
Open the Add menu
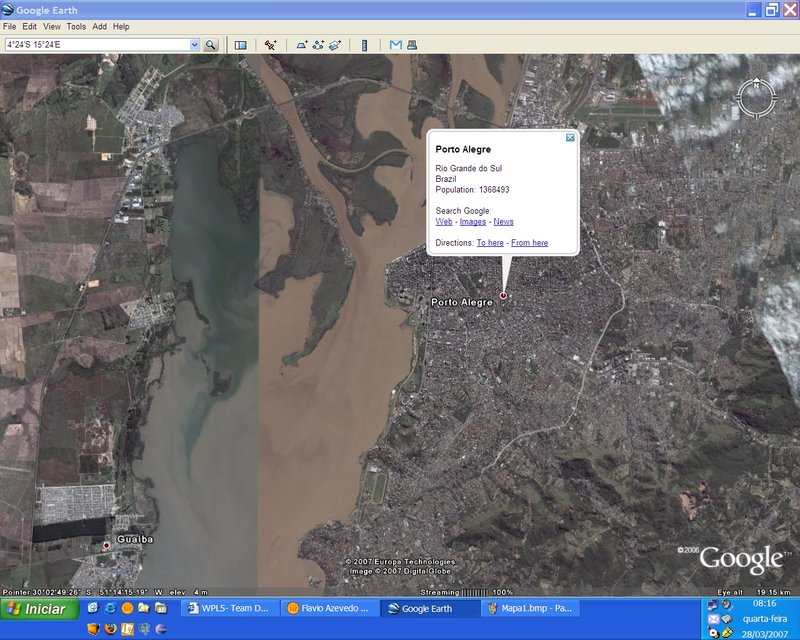[99, 27]
